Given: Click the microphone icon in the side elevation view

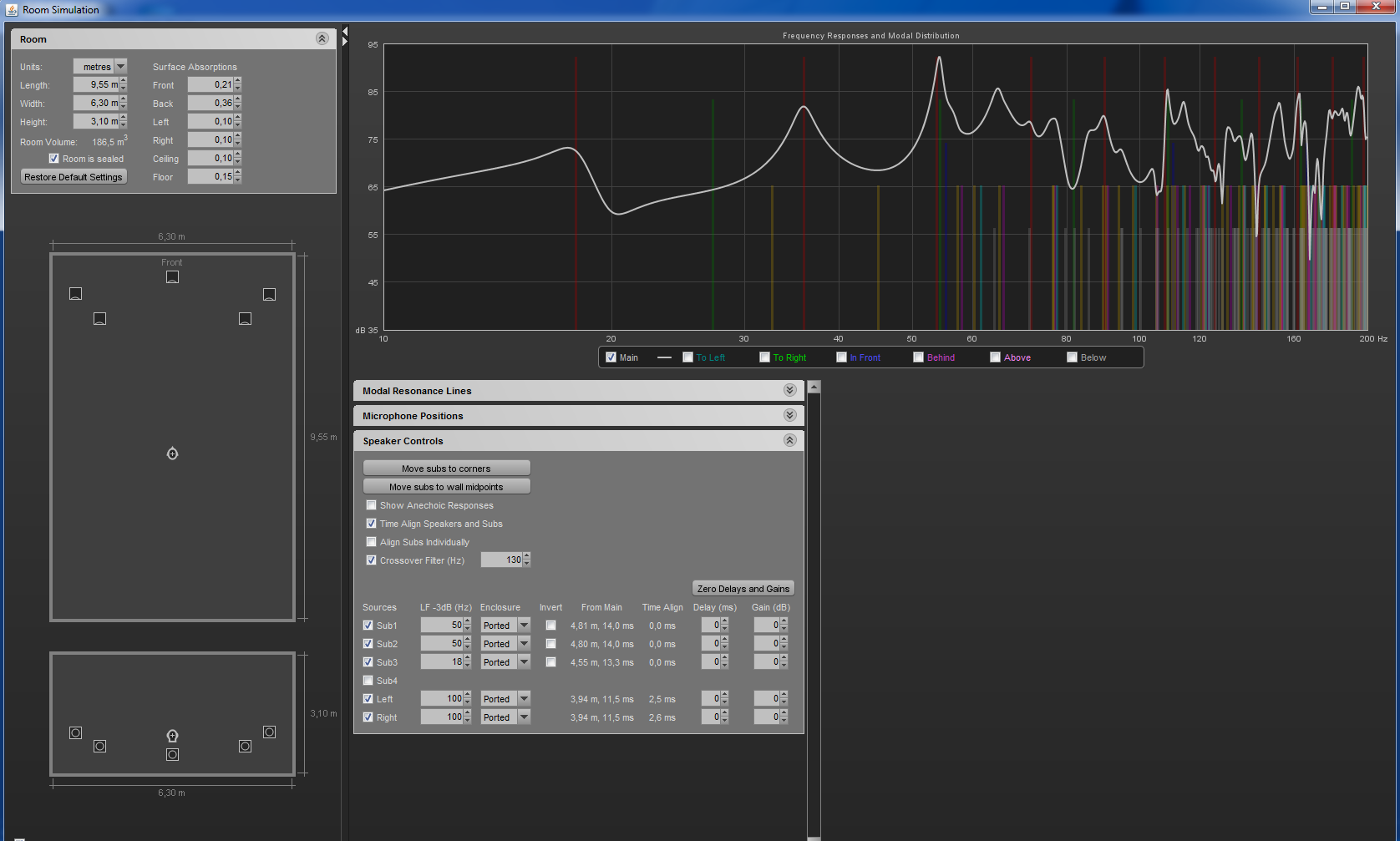Looking at the screenshot, I should pos(172,736).
